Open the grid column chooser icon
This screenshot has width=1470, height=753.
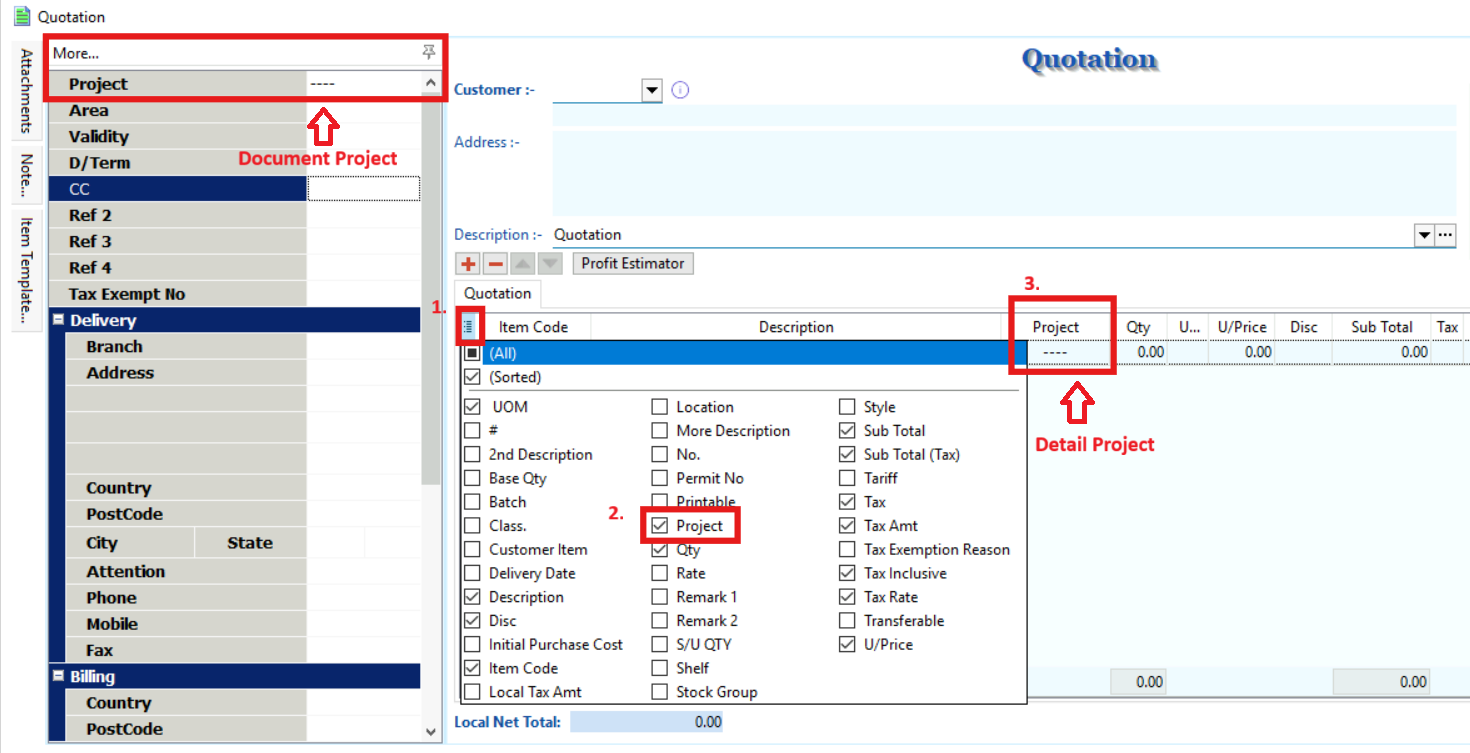click(469, 327)
